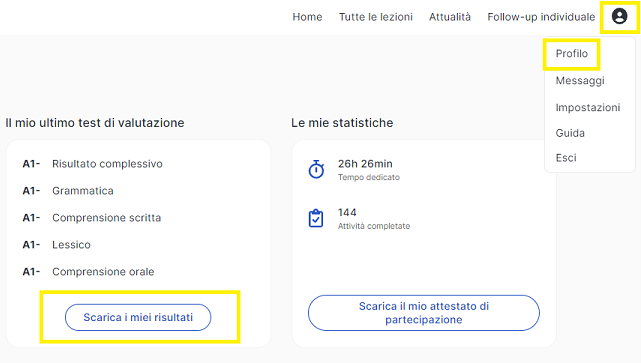
Task: Open the user account avatar icon
Action: click(x=619, y=16)
